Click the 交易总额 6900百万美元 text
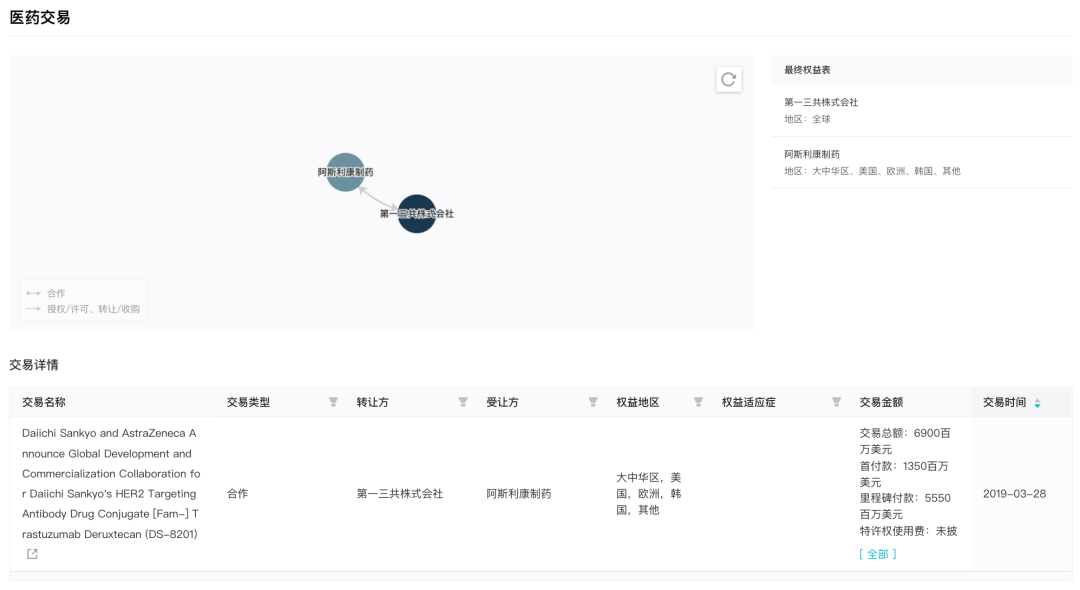This screenshot has height=590, width=1080. (x=904, y=441)
